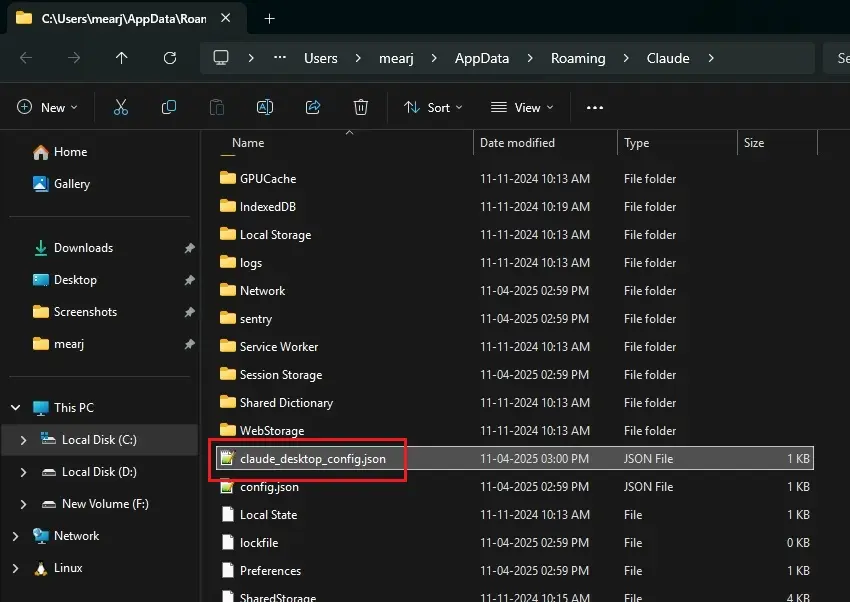The width and height of the screenshot is (850, 602).
Task: Click the Refresh button in navigation bar
Action: [169, 58]
